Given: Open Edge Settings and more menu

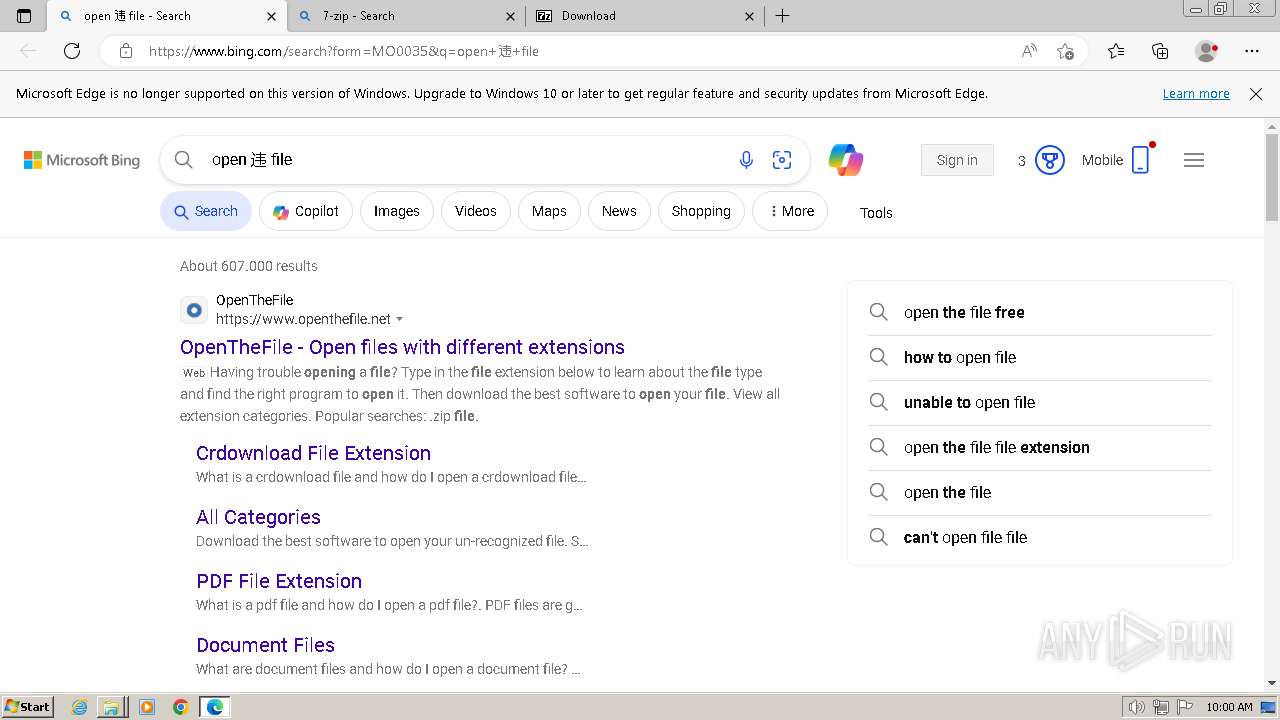Looking at the screenshot, I should point(1252,51).
